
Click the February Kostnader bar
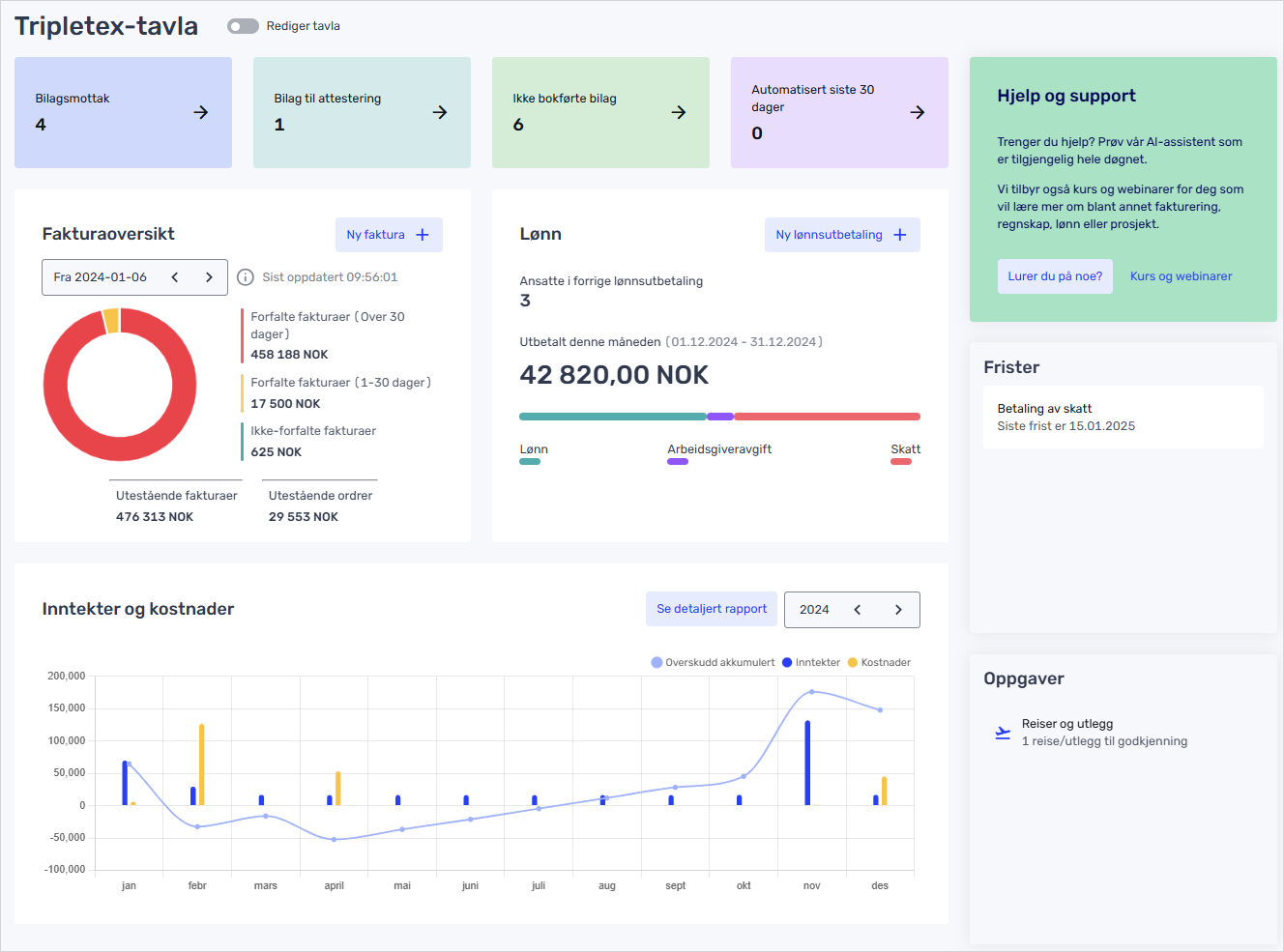(x=201, y=764)
